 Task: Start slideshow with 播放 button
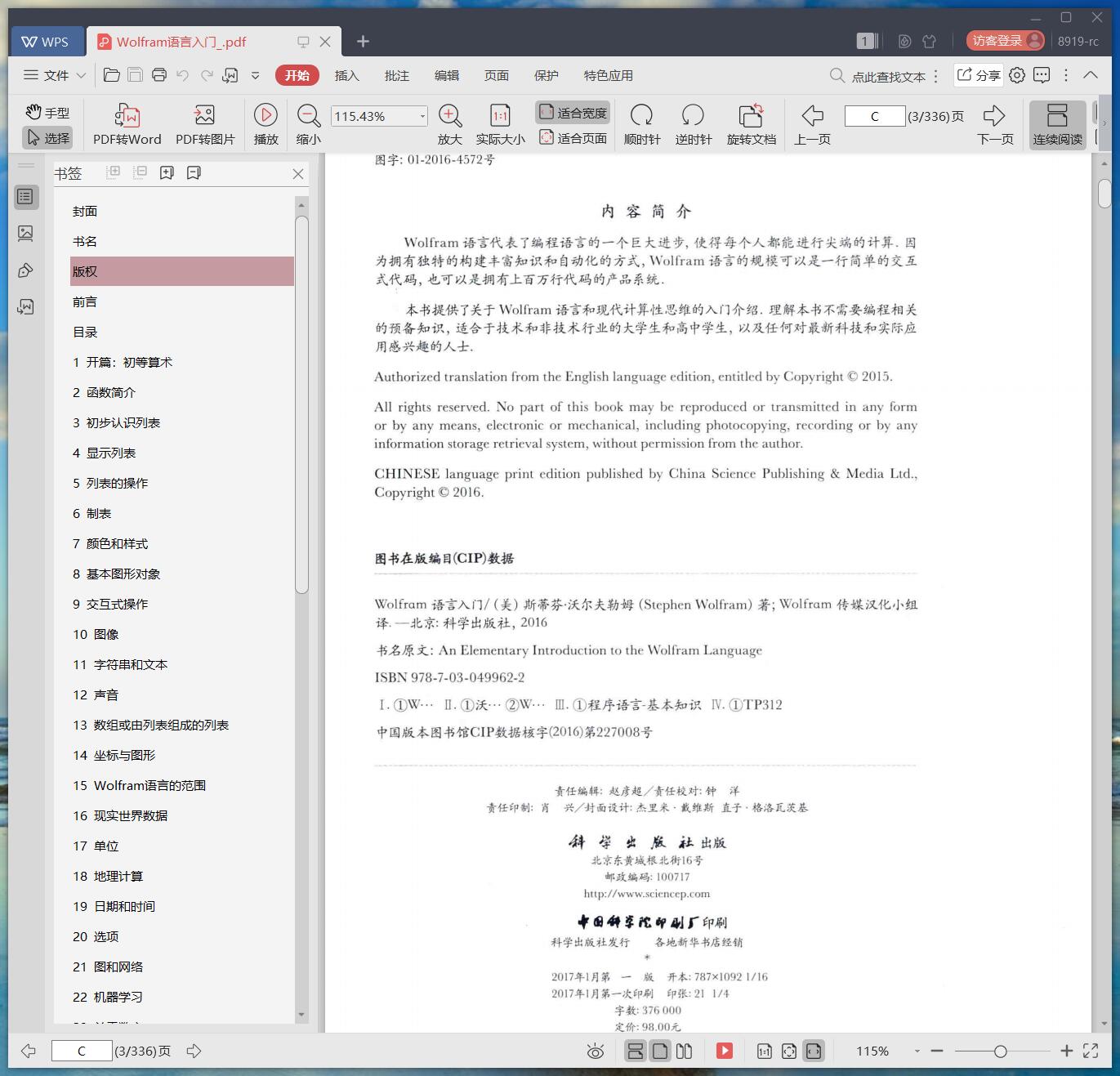coord(265,125)
